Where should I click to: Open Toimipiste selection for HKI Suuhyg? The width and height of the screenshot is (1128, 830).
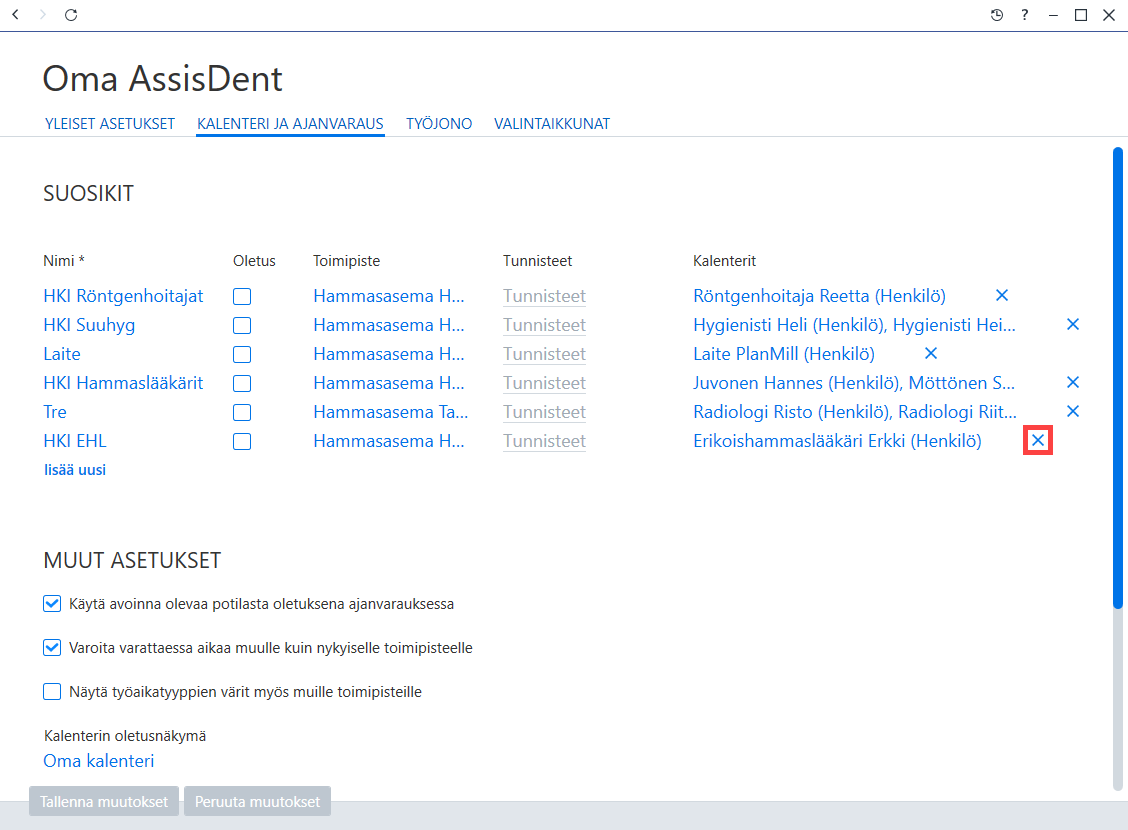(x=388, y=325)
